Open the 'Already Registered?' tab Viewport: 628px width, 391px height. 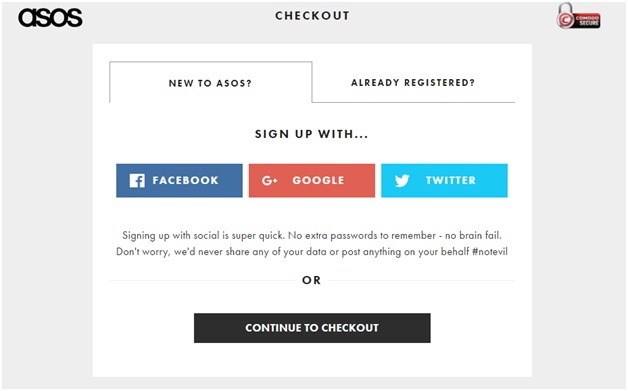413,83
